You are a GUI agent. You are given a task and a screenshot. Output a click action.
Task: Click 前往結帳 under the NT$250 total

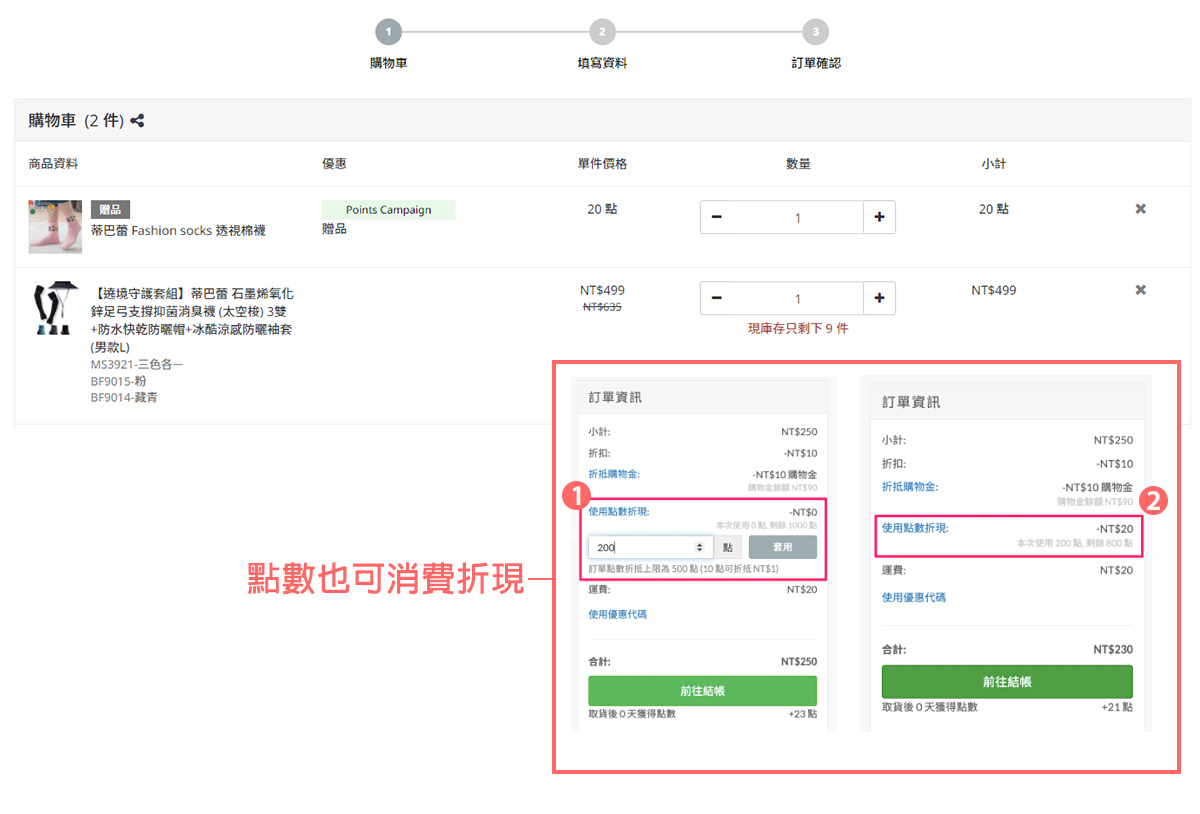pyautogui.click(x=702, y=690)
